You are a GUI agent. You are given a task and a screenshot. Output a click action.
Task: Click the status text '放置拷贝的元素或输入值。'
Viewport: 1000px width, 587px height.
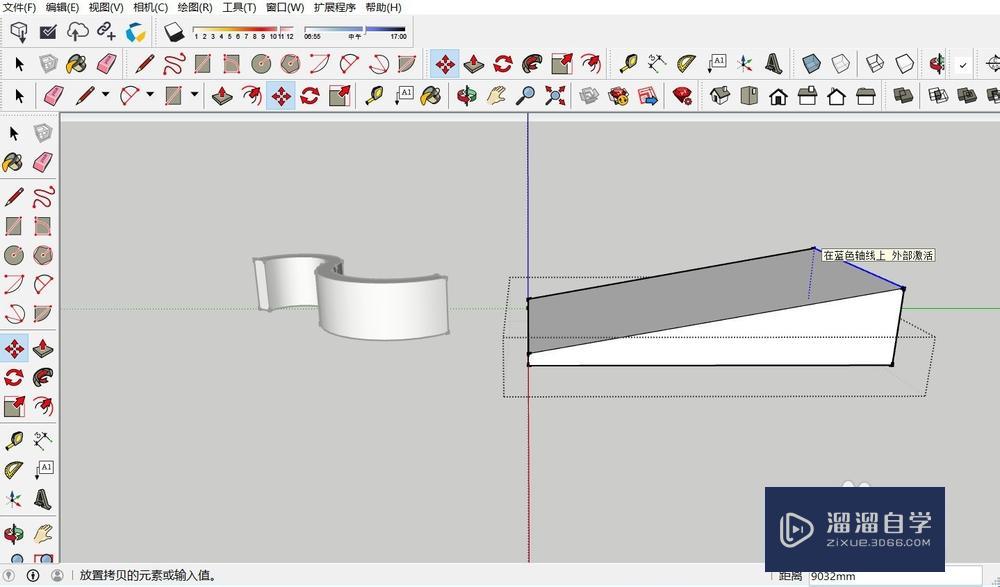(x=148, y=576)
